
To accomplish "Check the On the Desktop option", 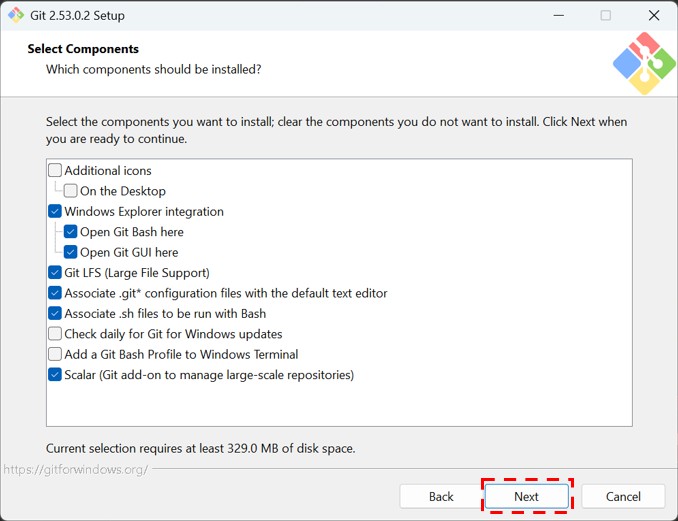I will (x=71, y=191).
